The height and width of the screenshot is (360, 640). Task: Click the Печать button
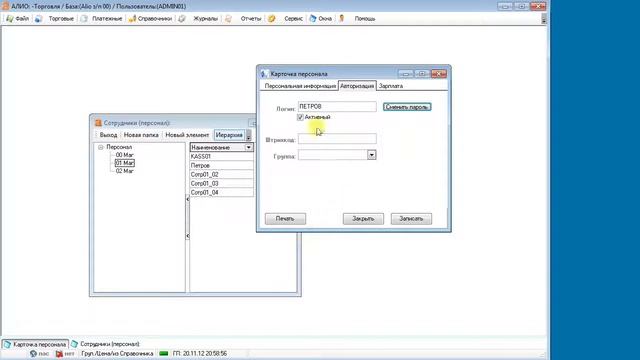[285, 219]
